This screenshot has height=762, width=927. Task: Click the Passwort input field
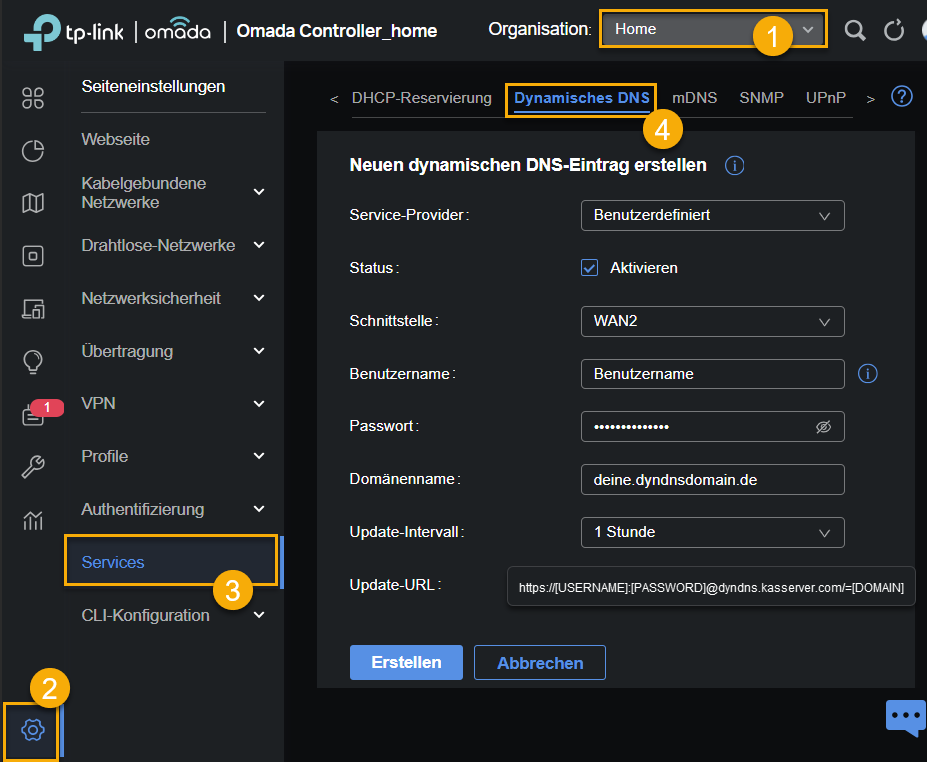coord(712,427)
